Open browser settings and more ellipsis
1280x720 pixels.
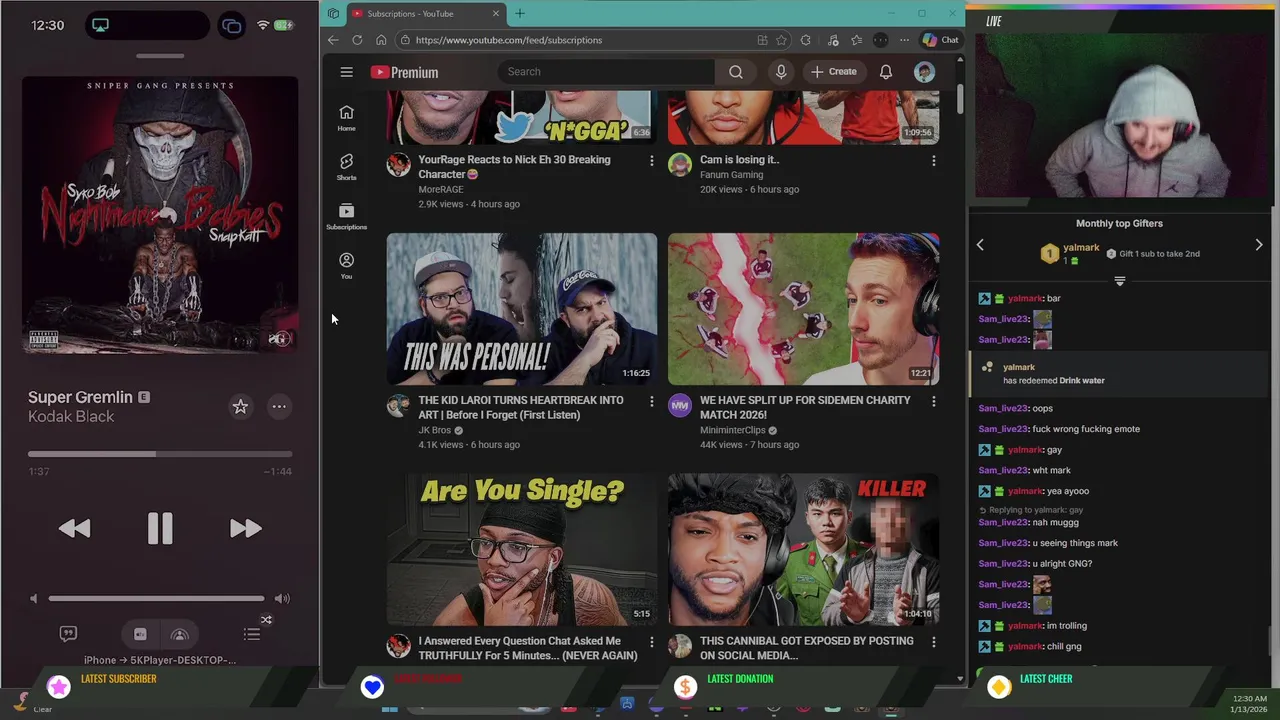(904, 40)
